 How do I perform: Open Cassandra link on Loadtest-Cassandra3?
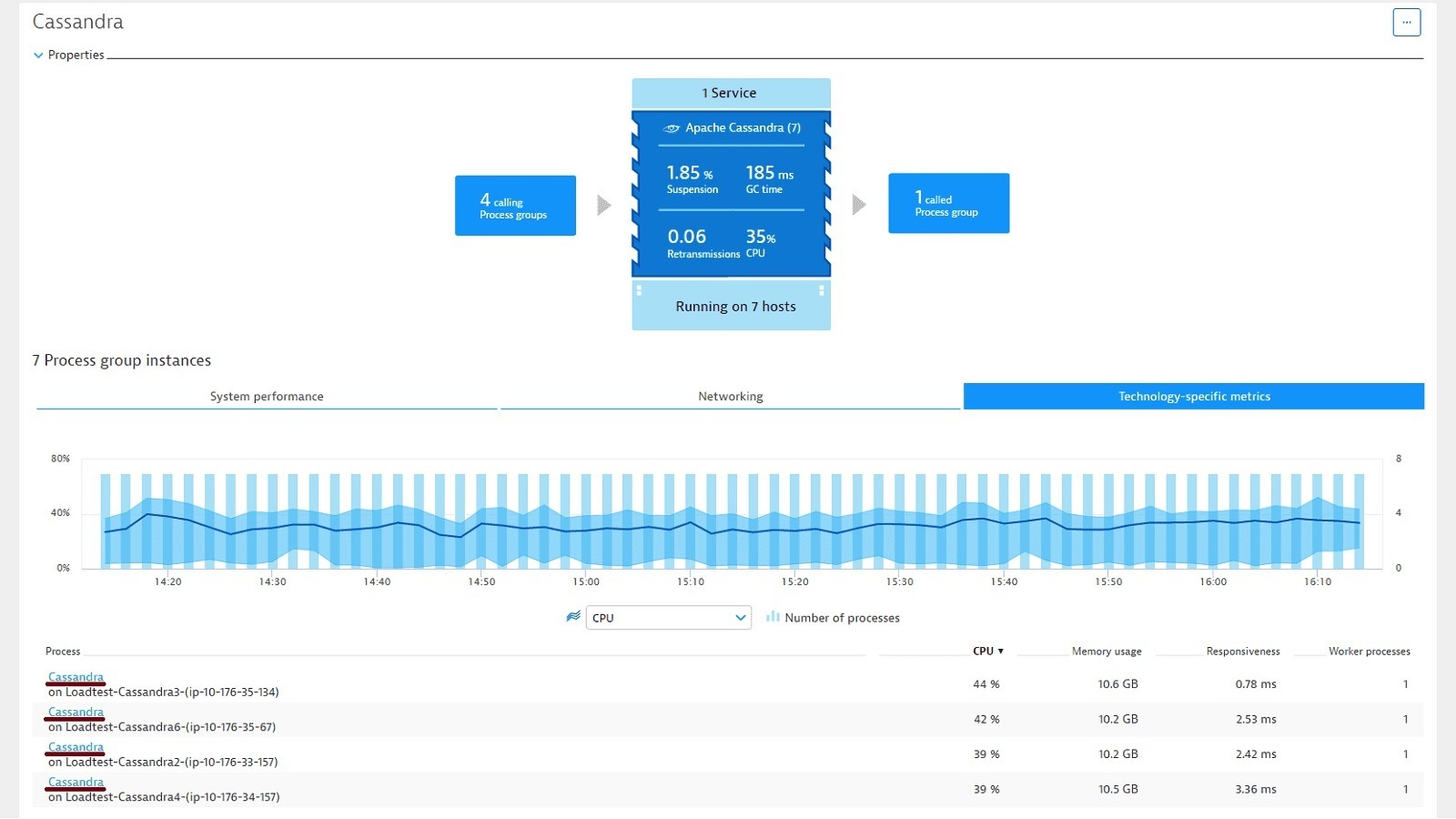pos(76,677)
